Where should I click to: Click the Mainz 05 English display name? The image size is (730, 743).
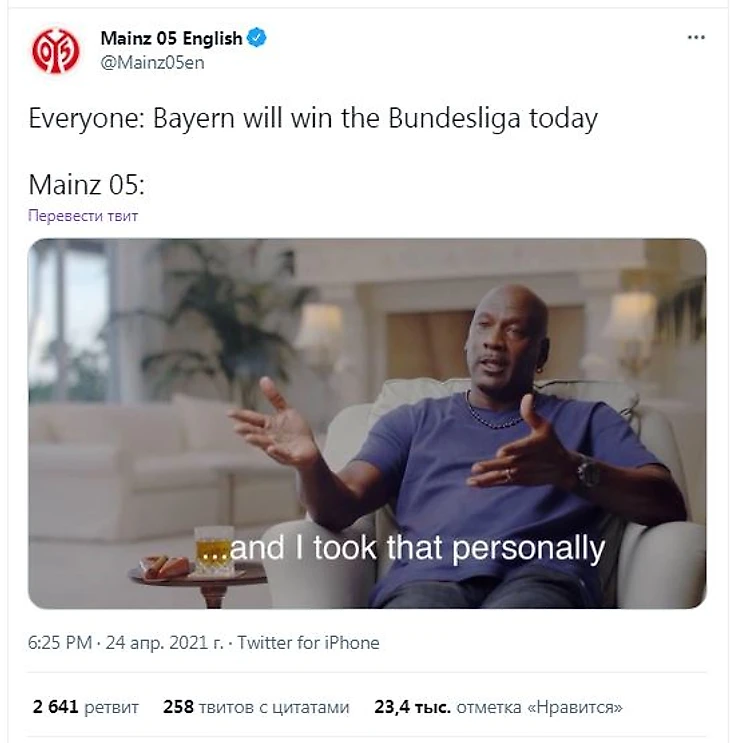pos(171,38)
